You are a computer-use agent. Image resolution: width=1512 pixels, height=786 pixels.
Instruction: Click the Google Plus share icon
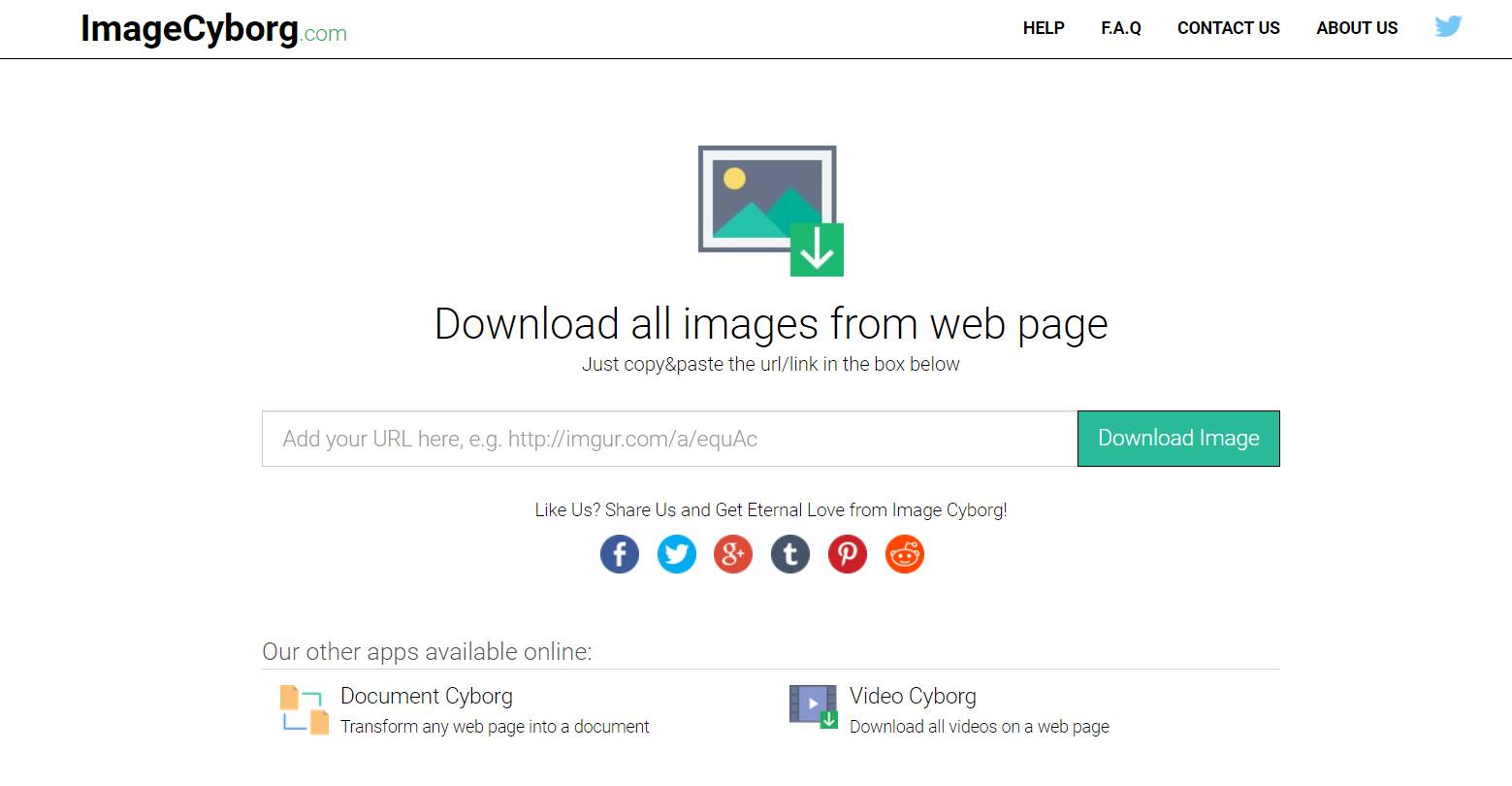click(x=733, y=555)
